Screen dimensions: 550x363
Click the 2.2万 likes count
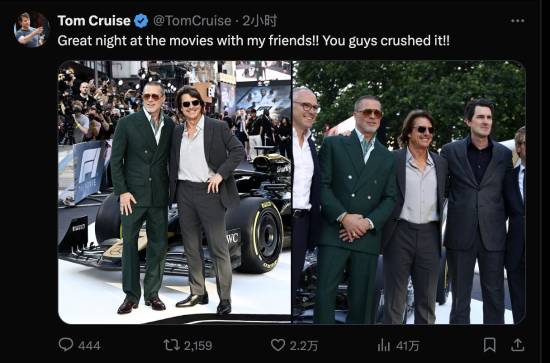304,346
